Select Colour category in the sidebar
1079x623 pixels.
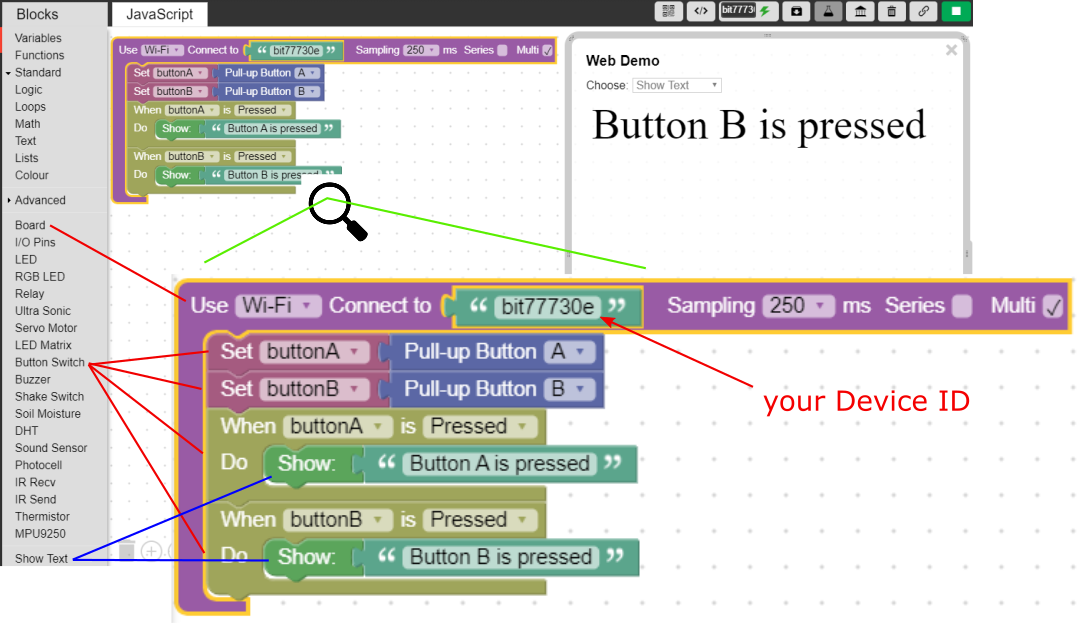[x=31, y=175]
